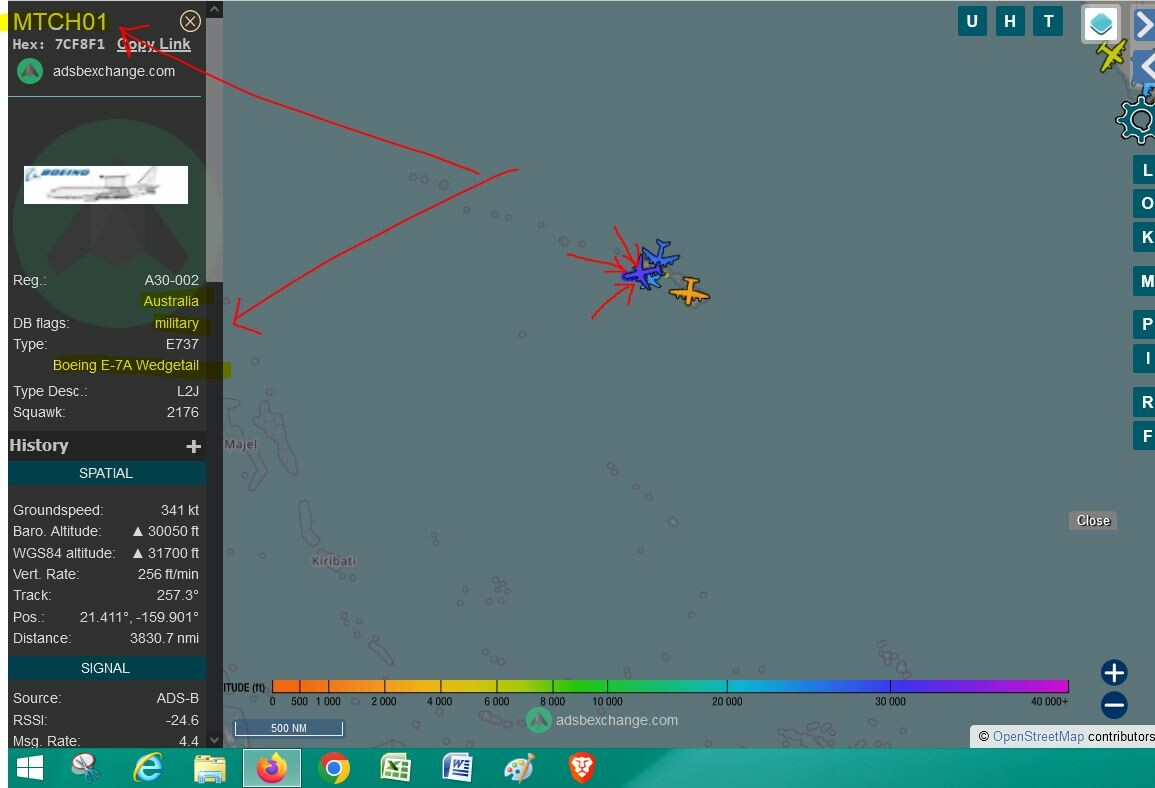
Task: Zoom in with the plus button
Action: pos(1114,672)
